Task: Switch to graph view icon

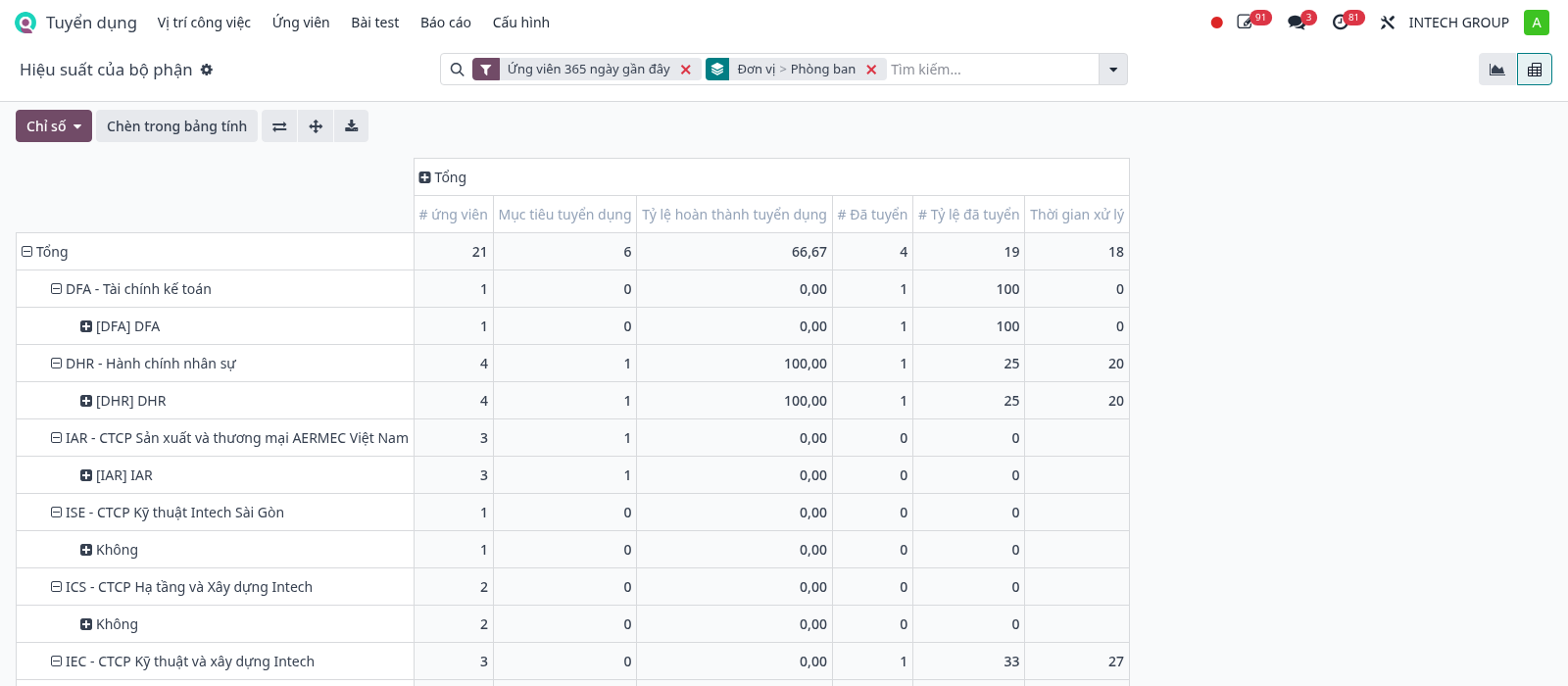Action: point(1496,70)
